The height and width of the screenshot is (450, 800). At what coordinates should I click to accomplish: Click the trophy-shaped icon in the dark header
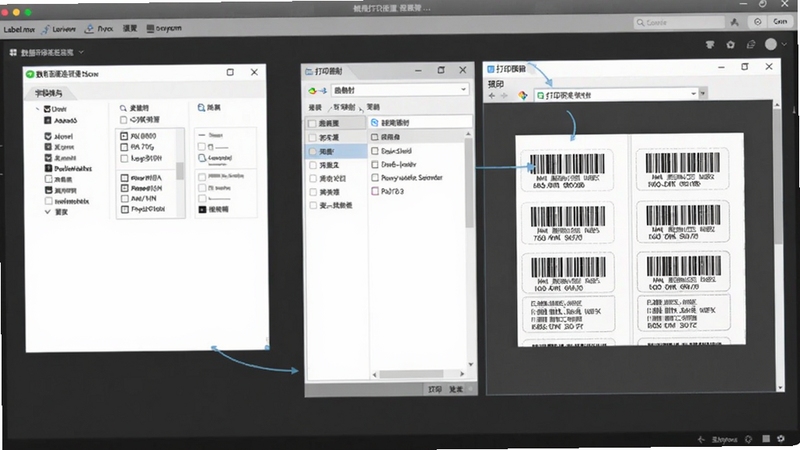(710, 45)
